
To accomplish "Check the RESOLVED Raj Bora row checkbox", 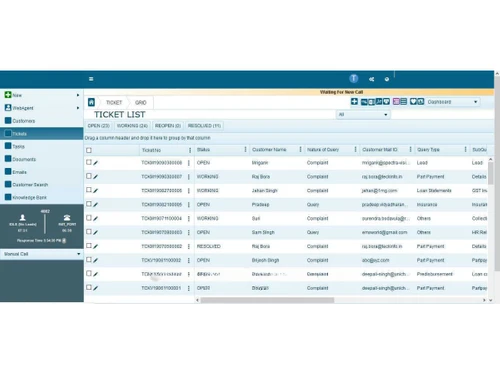I will click(x=89, y=246).
